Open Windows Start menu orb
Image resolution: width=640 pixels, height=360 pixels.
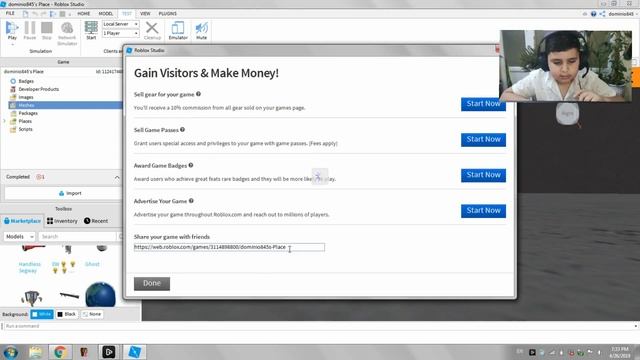pyautogui.click(x=11, y=352)
